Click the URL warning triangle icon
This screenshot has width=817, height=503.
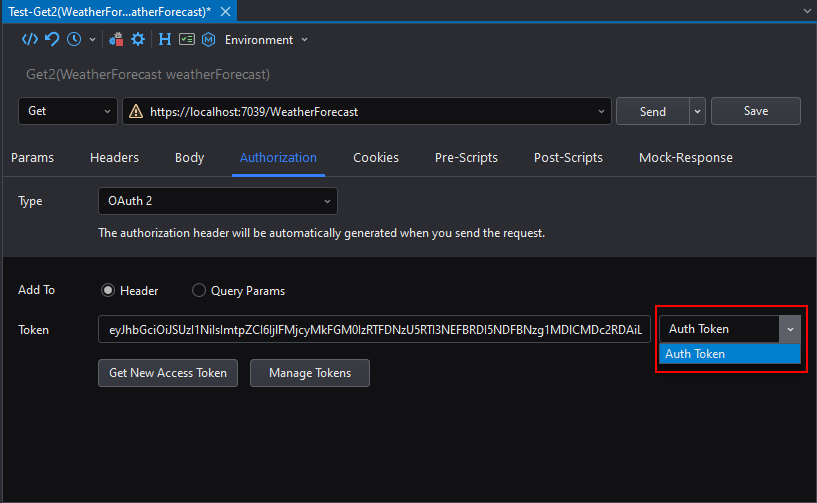click(136, 111)
